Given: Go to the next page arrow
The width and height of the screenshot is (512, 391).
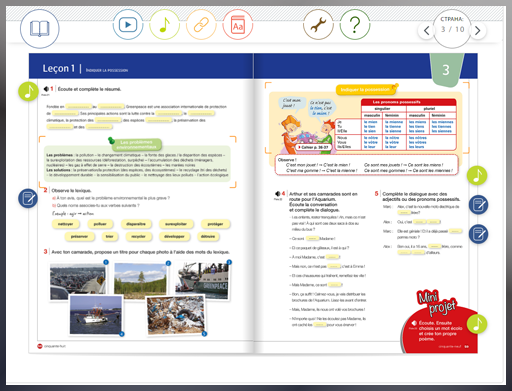Looking at the screenshot, I should tap(478, 31).
